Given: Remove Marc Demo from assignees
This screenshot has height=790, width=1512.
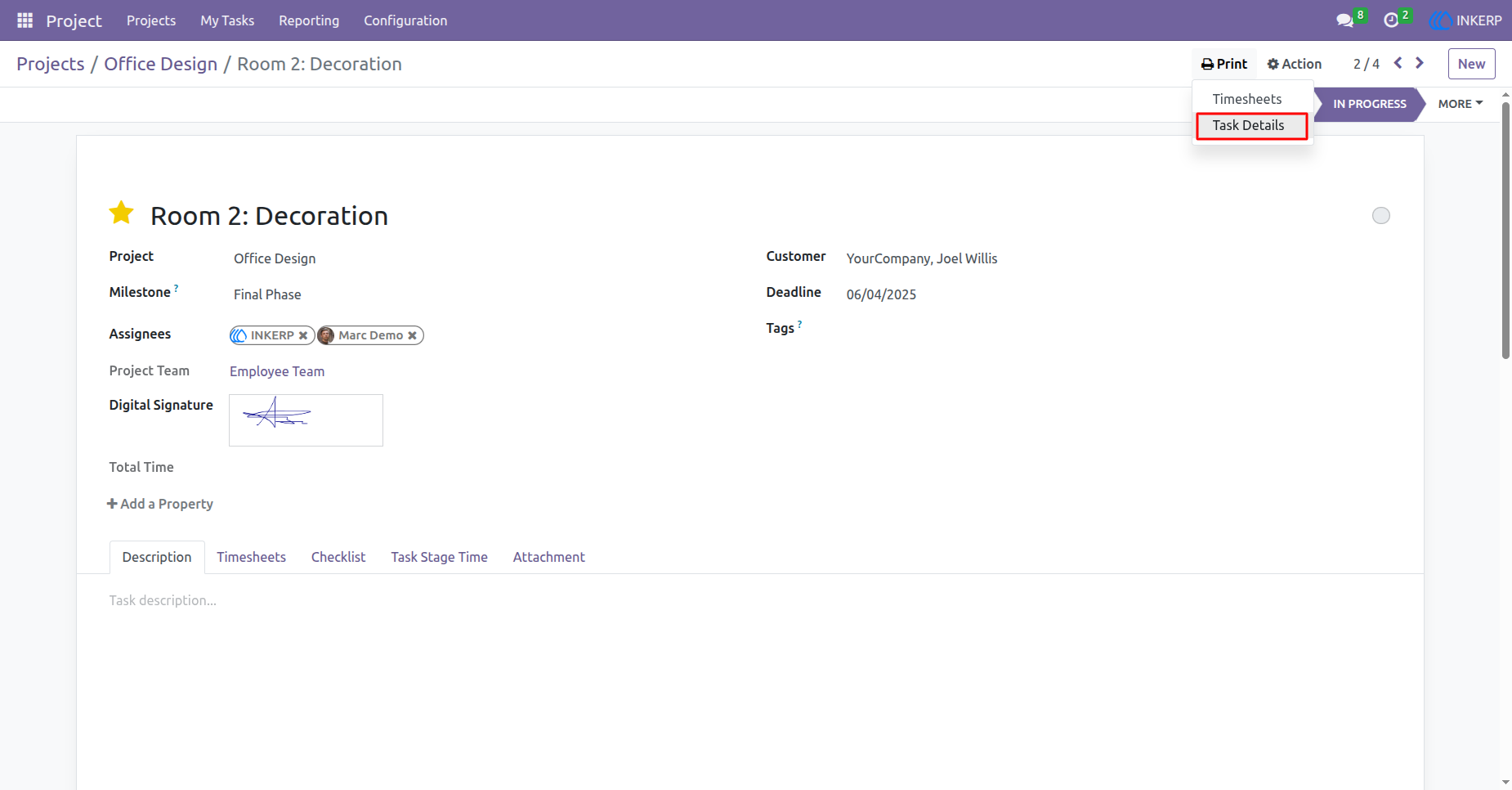Looking at the screenshot, I should point(413,335).
